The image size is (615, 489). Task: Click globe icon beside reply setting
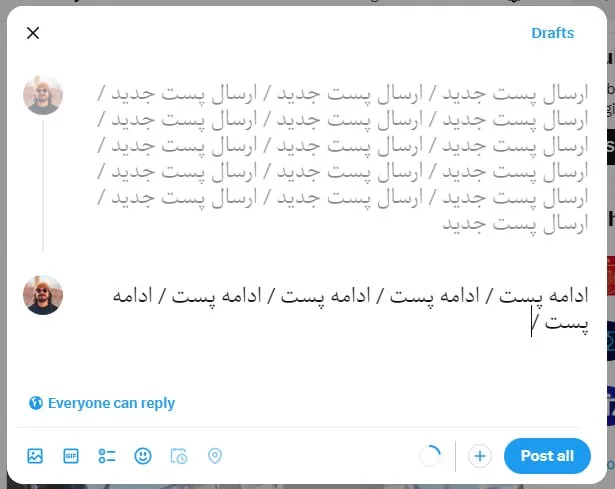click(36, 403)
